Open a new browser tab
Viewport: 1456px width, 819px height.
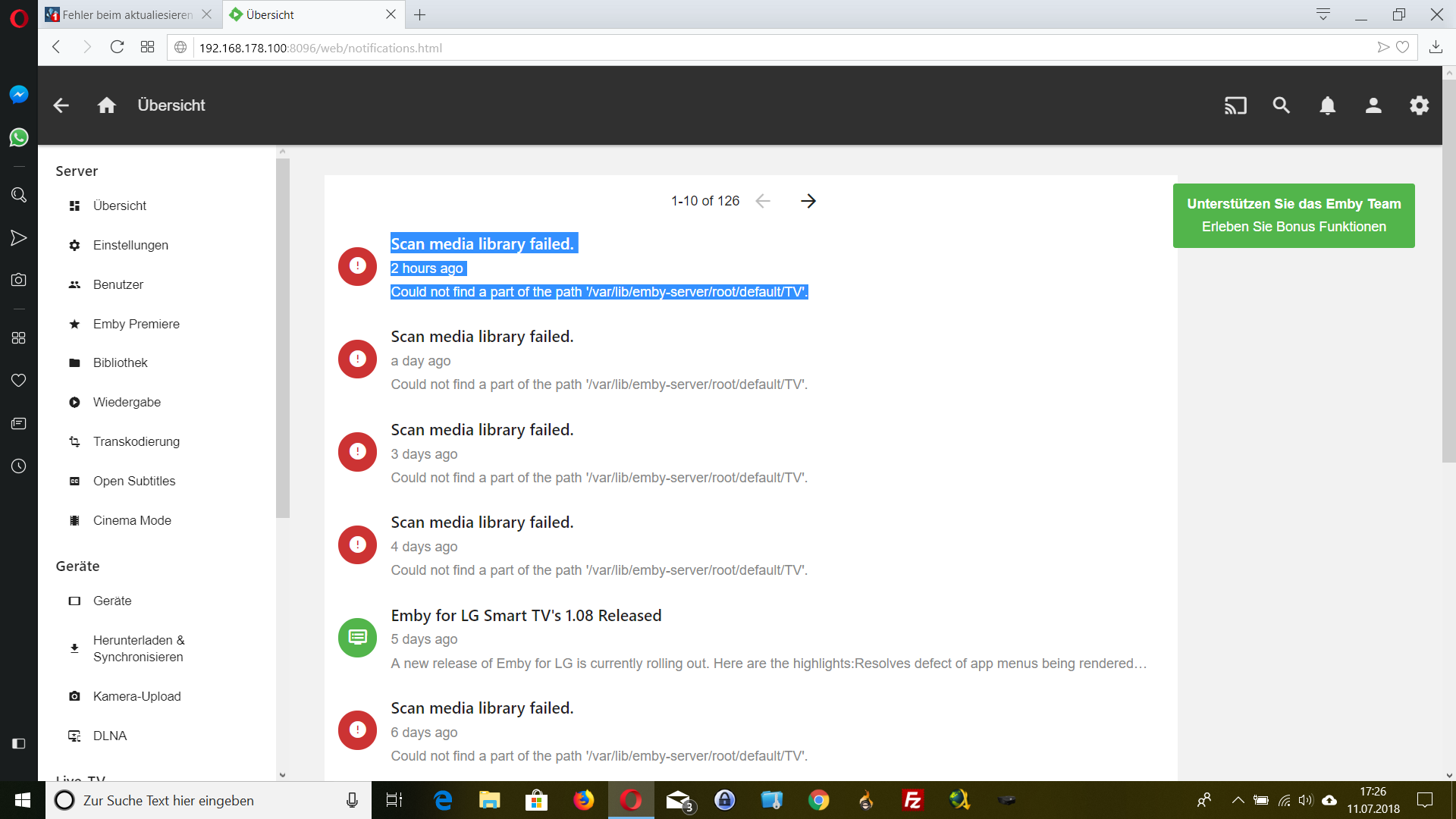pos(419,14)
